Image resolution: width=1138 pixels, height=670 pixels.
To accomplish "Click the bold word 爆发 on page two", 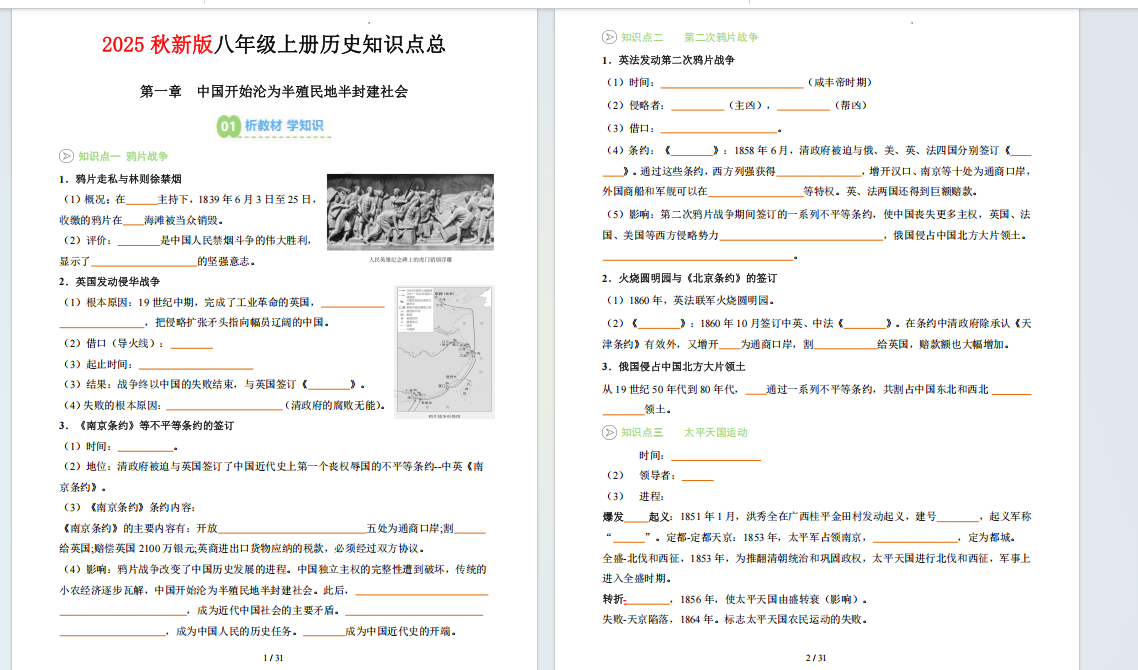I will 613,517.
